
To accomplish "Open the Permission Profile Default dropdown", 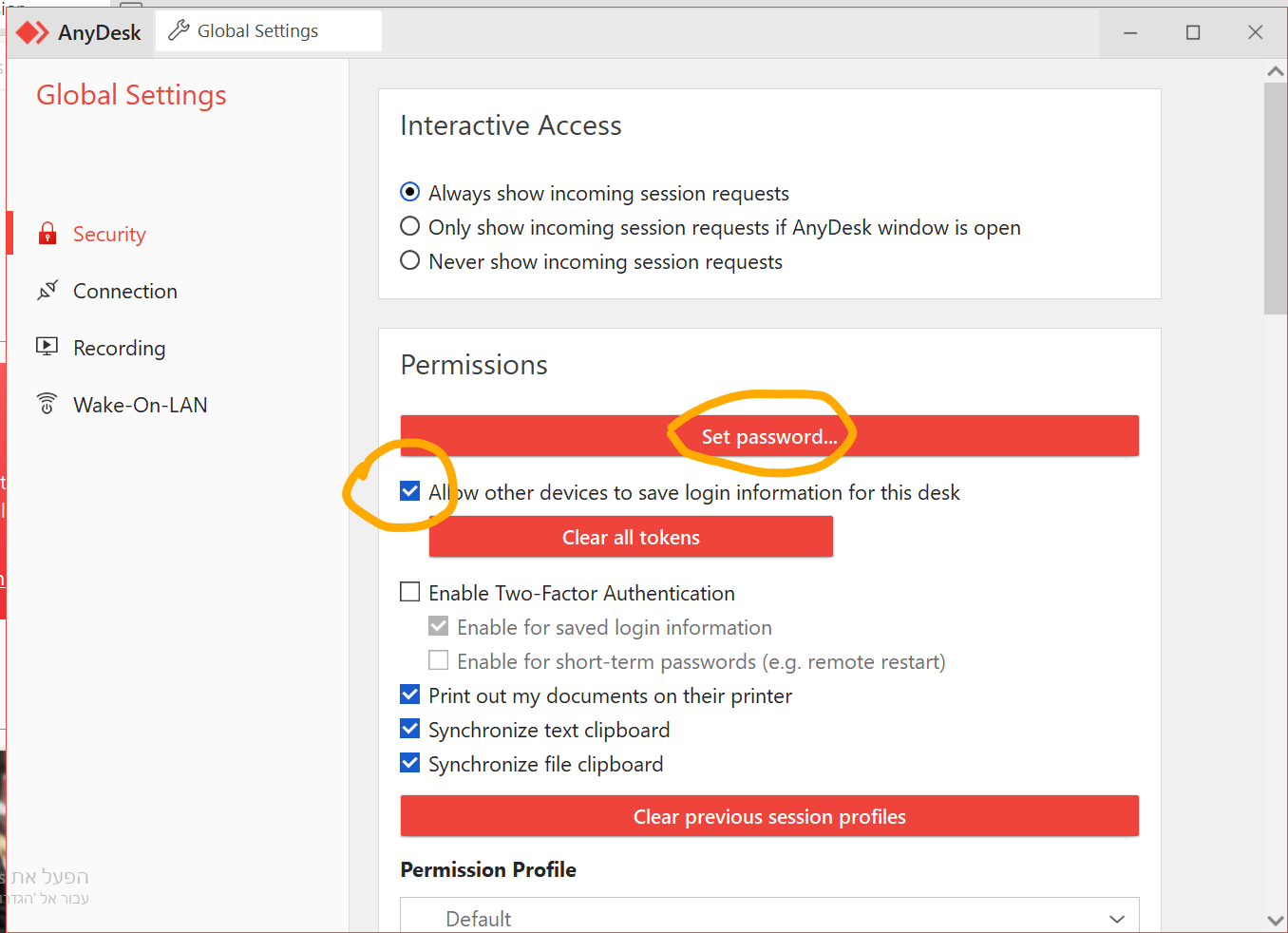I will click(769, 916).
